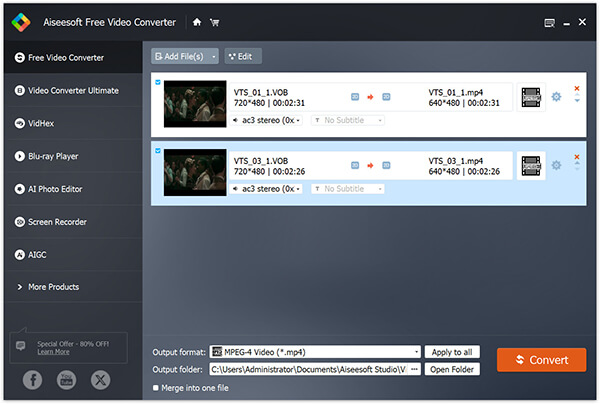Click the special offer chat bubble icon

pyautogui.click(x=21, y=346)
